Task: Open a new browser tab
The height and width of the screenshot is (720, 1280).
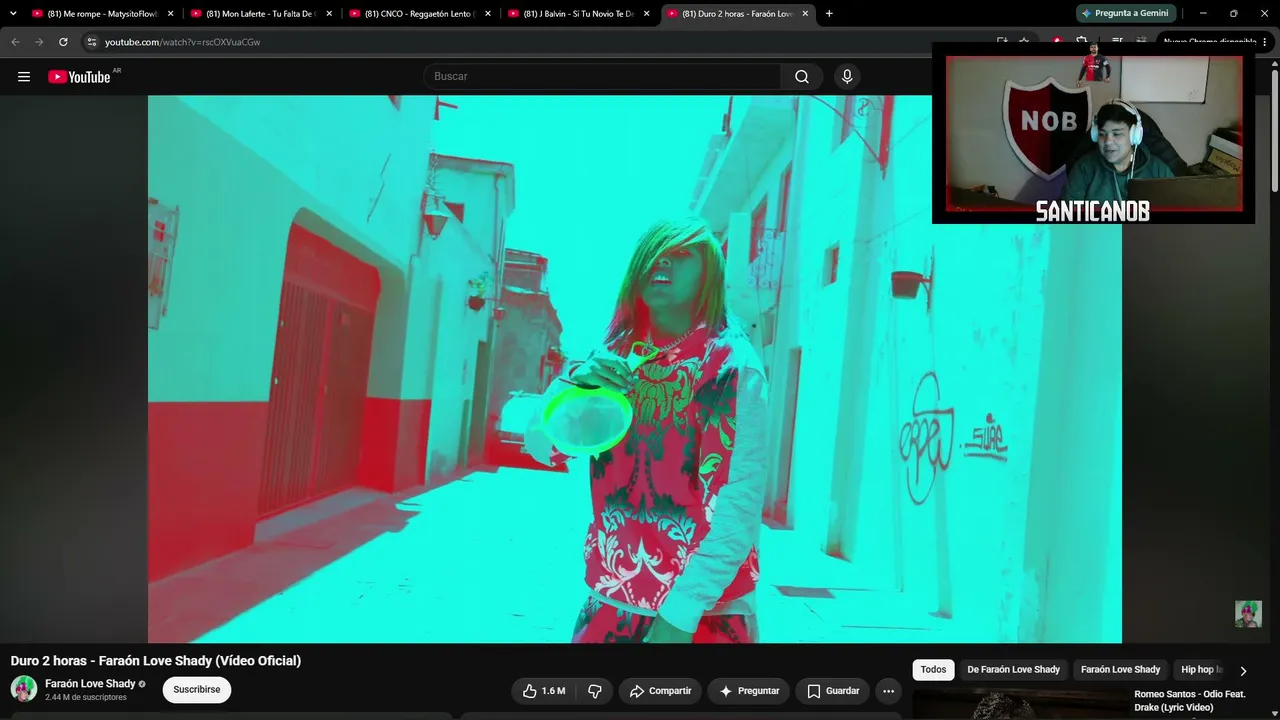Action: coord(829,14)
